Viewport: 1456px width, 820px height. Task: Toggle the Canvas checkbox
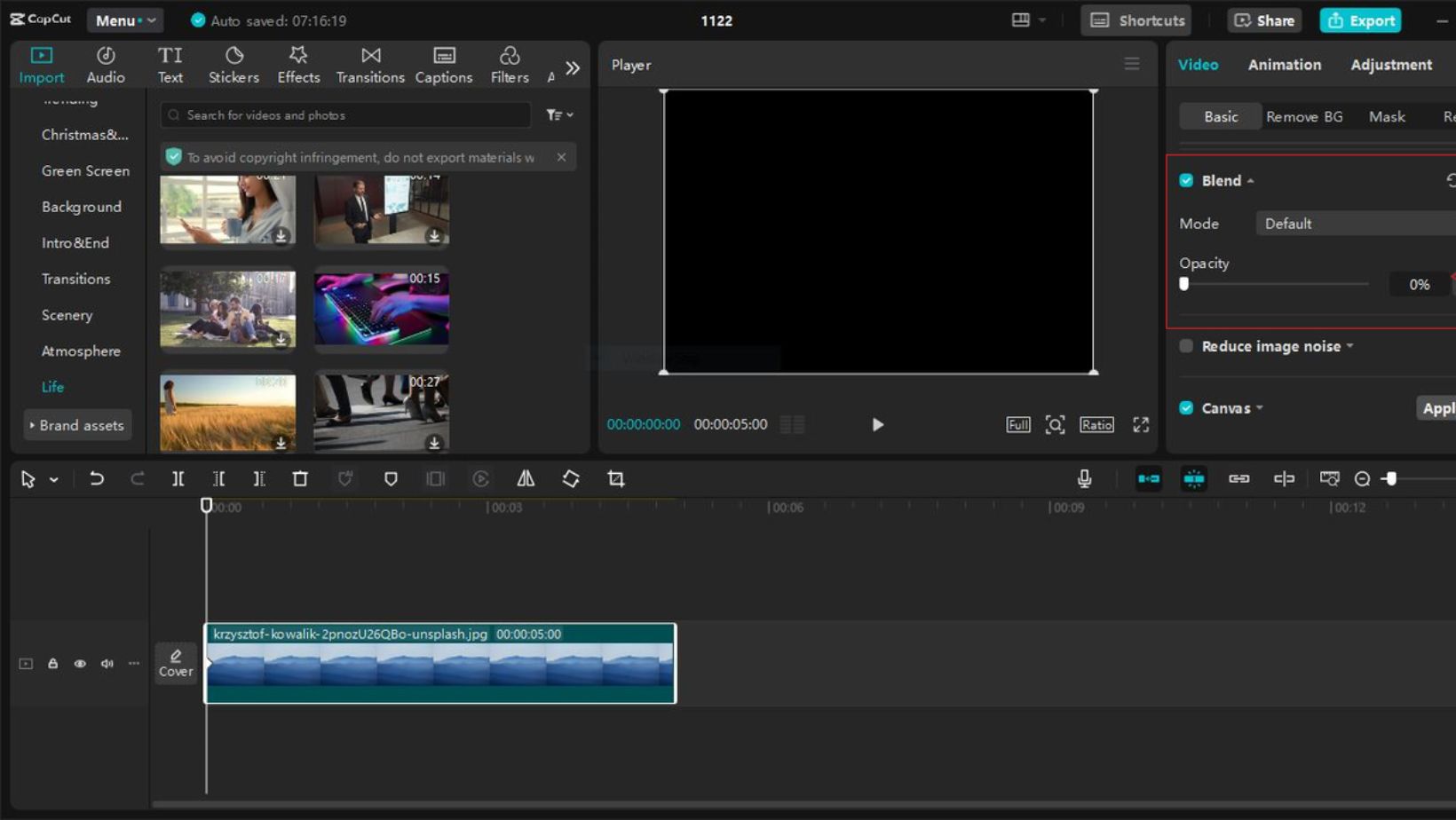pyautogui.click(x=1186, y=408)
